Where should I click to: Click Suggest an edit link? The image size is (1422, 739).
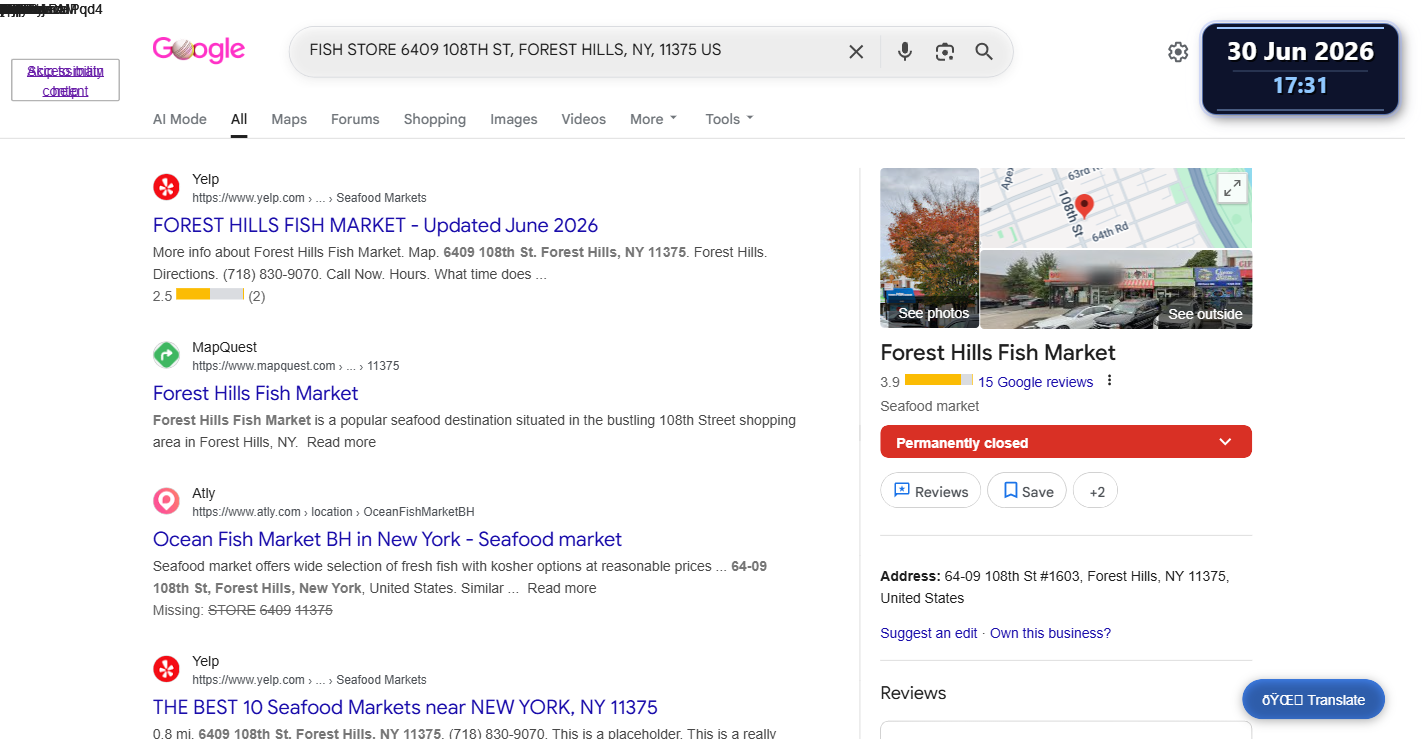click(x=929, y=633)
